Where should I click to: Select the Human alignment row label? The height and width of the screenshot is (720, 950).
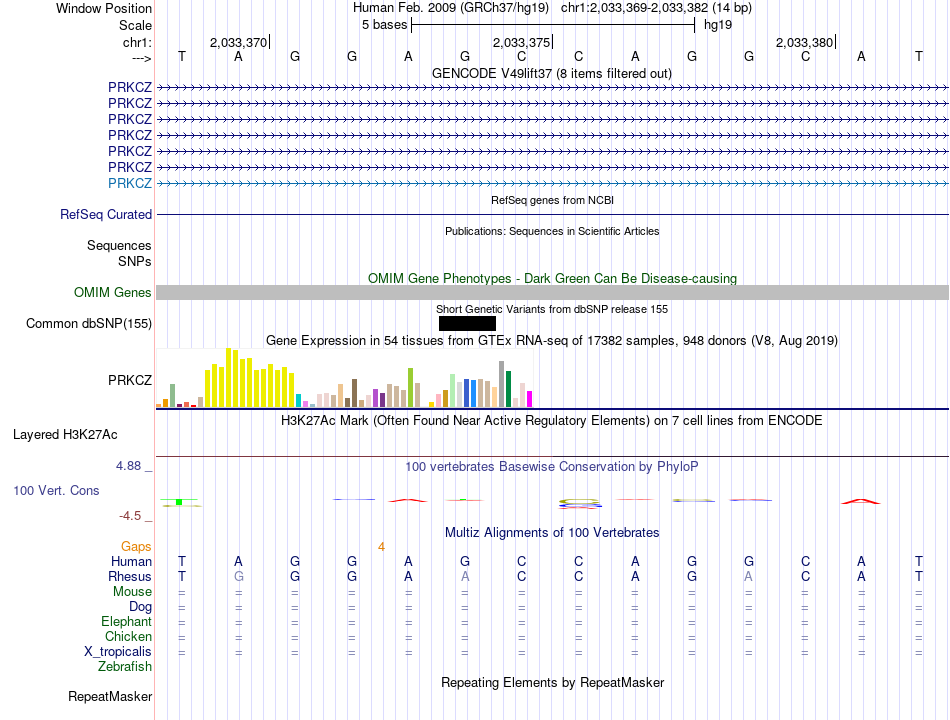pyautogui.click(x=131, y=562)
